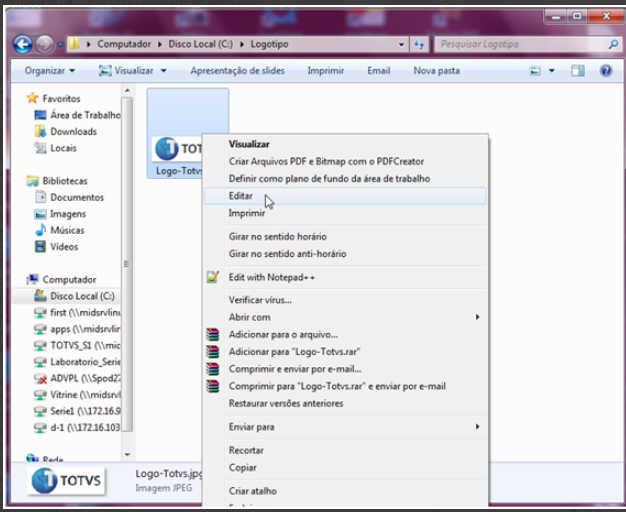Image resolution: width=626 pixels, height=512 pixels.
Task: Click the change view icon
Action: coord(535,71)
